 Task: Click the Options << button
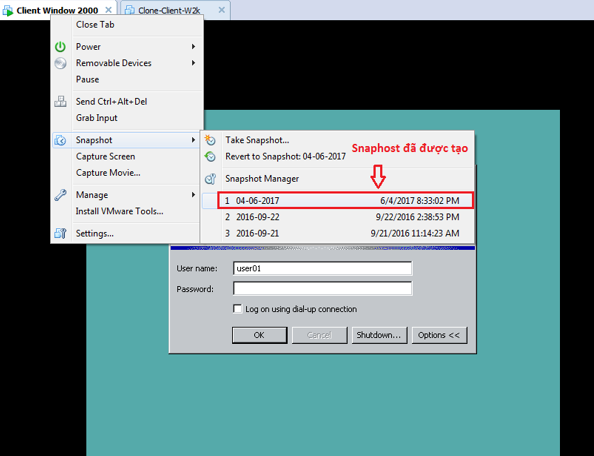[439, 335]
